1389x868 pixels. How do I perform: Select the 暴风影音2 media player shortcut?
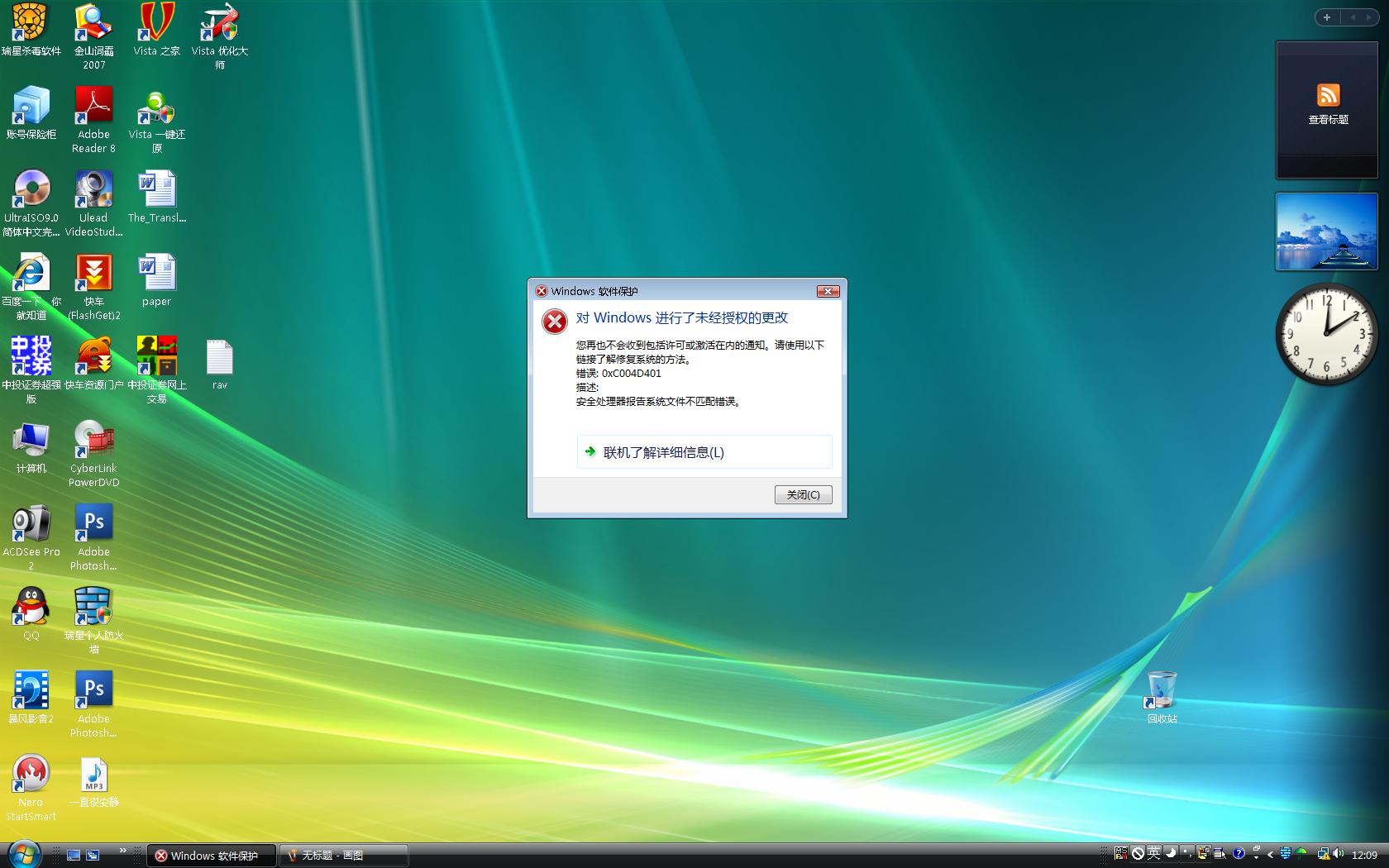coord(31,698)
